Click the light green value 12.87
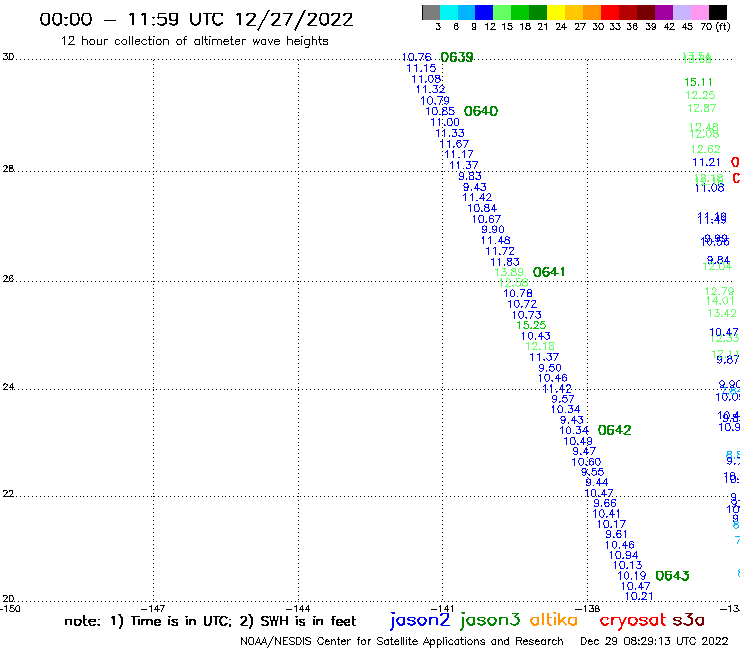The width and height of the screenshot is (740, 650). 701,109
